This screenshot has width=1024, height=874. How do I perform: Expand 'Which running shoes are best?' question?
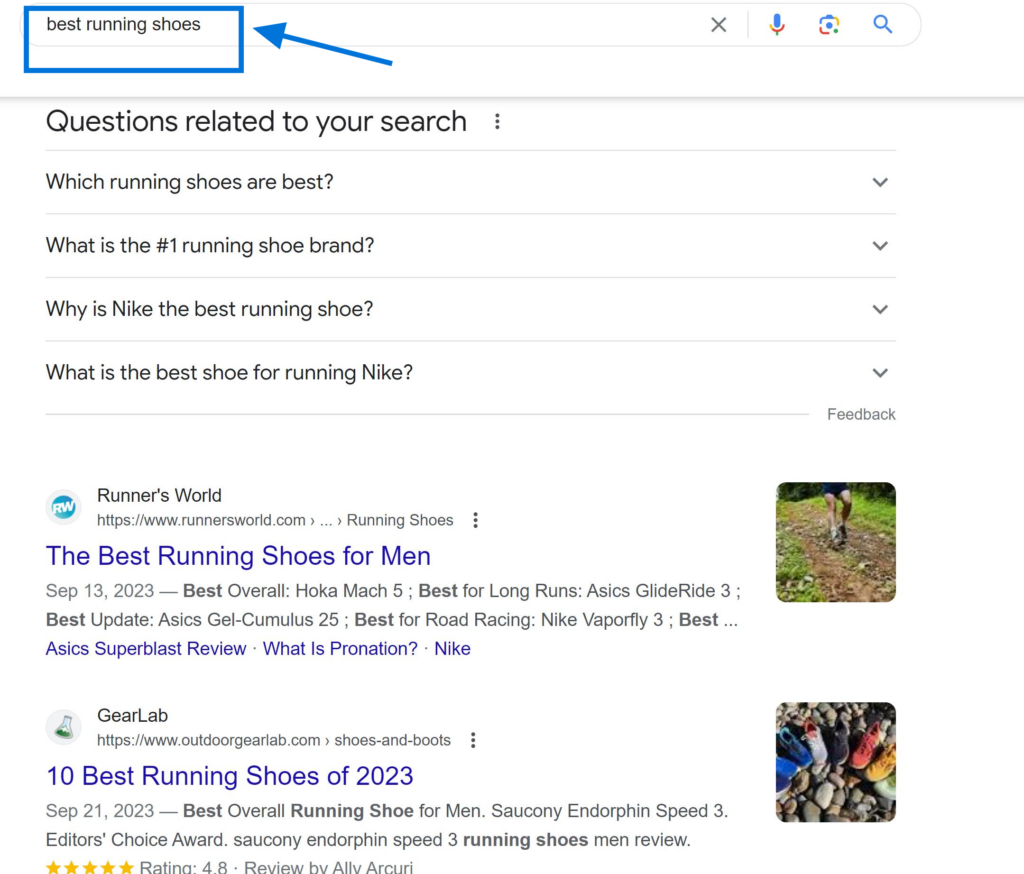tap(880, 182)
